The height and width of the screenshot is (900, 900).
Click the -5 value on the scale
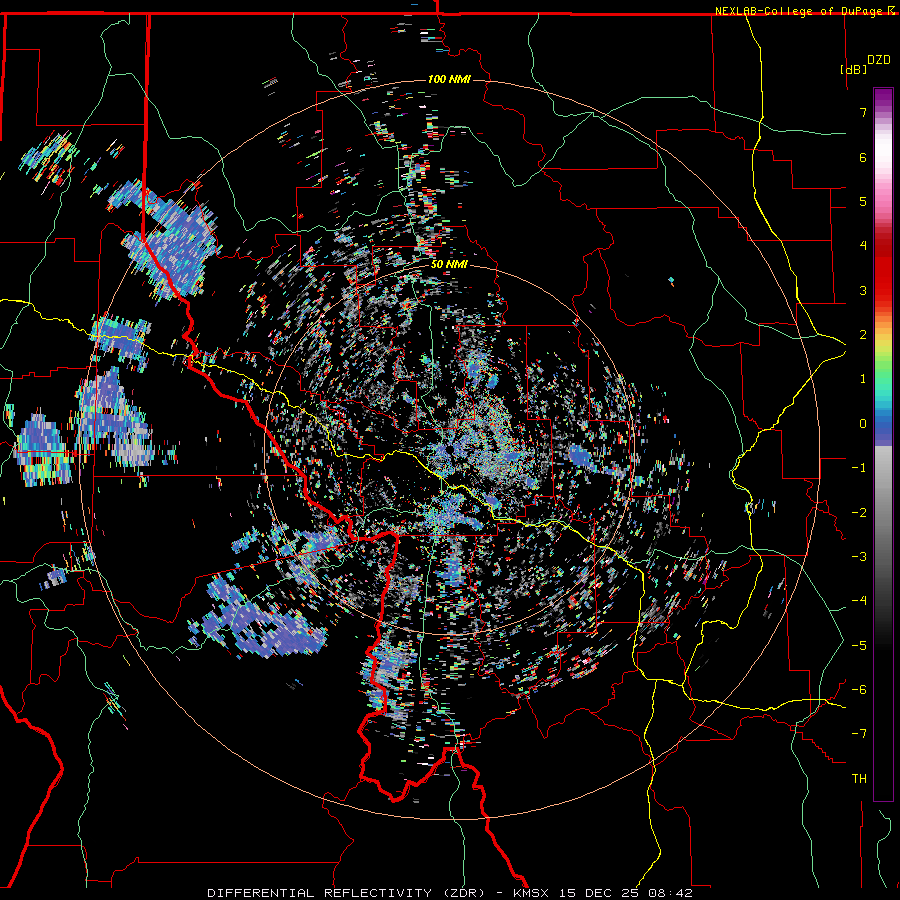coord(859,646)
